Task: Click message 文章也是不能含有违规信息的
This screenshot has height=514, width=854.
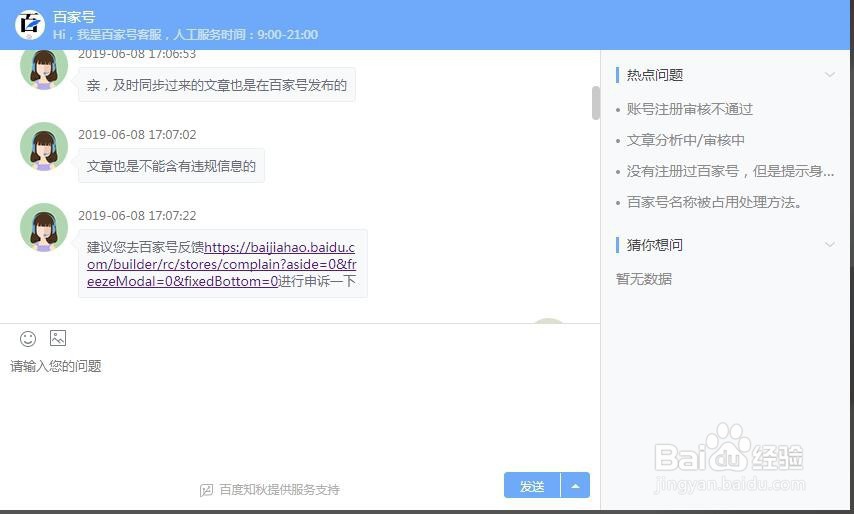Action: point(171,166)
